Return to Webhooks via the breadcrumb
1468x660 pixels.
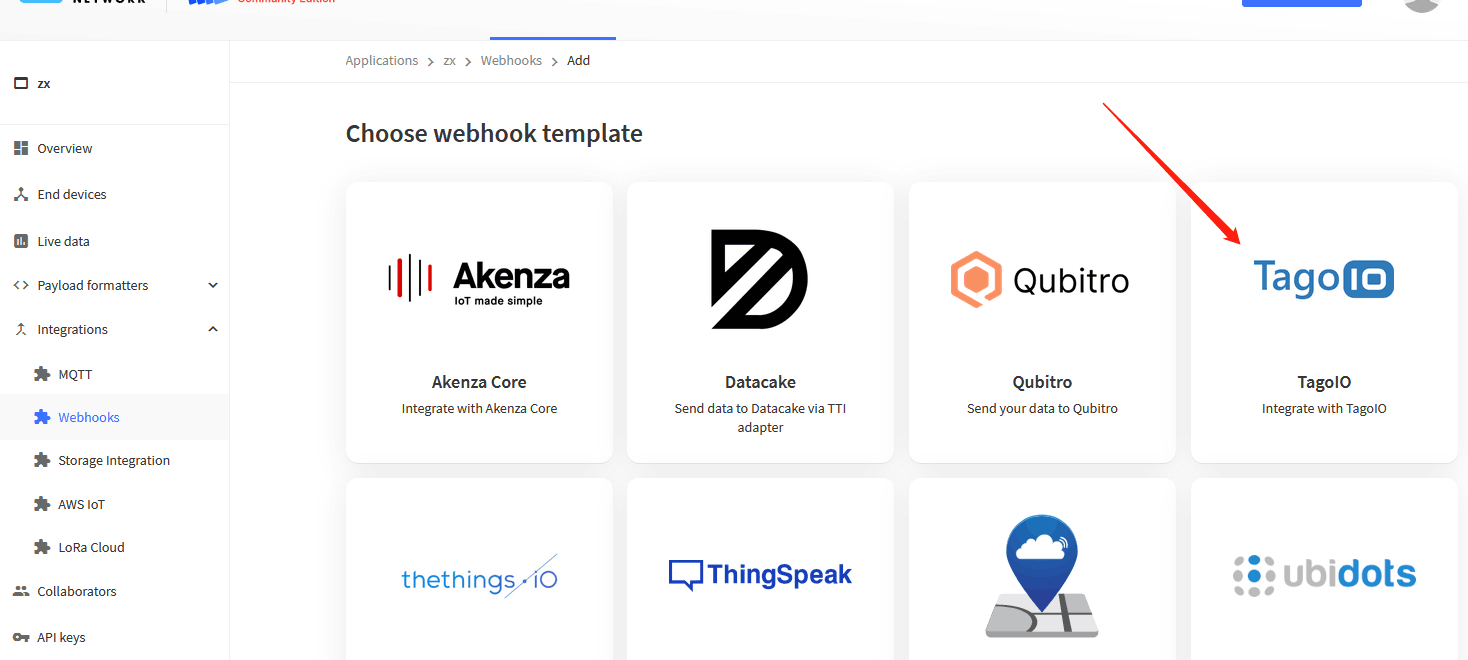[x=511, y=61]
